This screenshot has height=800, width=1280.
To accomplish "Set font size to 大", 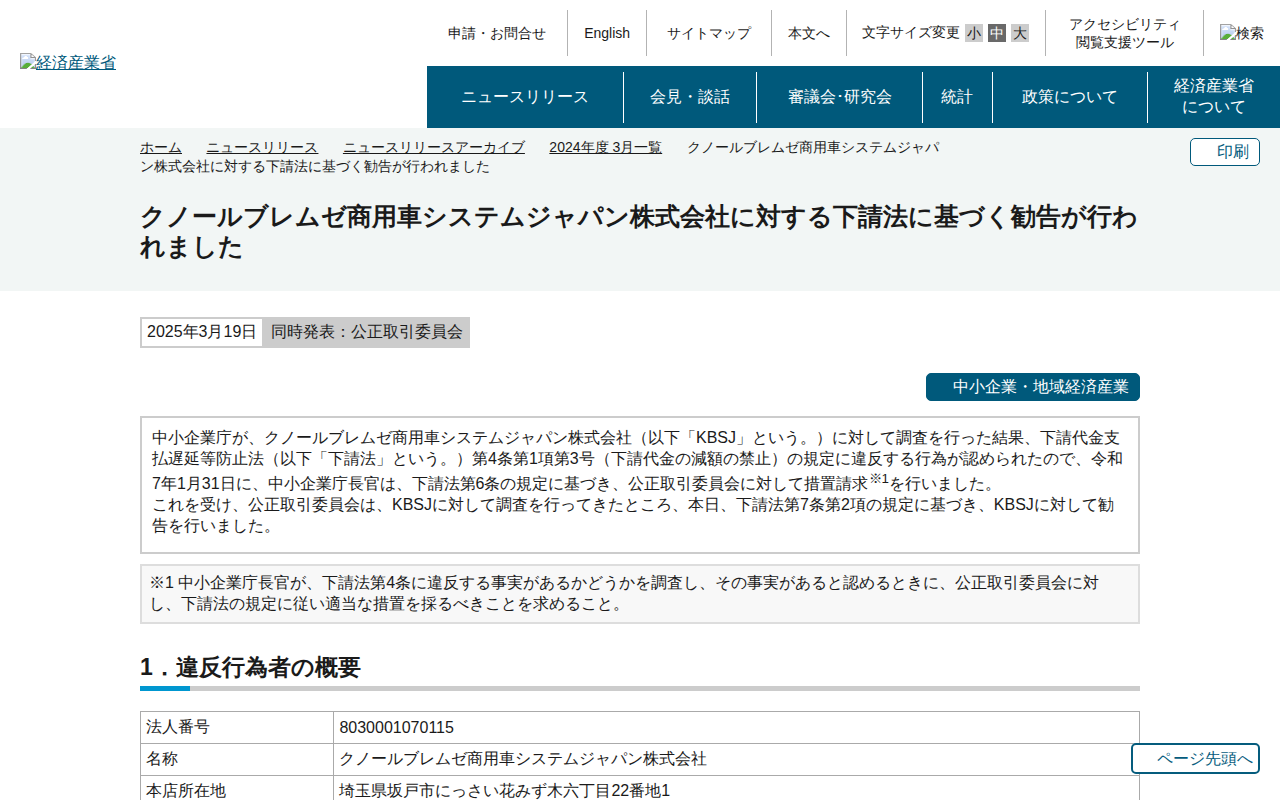I will coord(1020,33).
